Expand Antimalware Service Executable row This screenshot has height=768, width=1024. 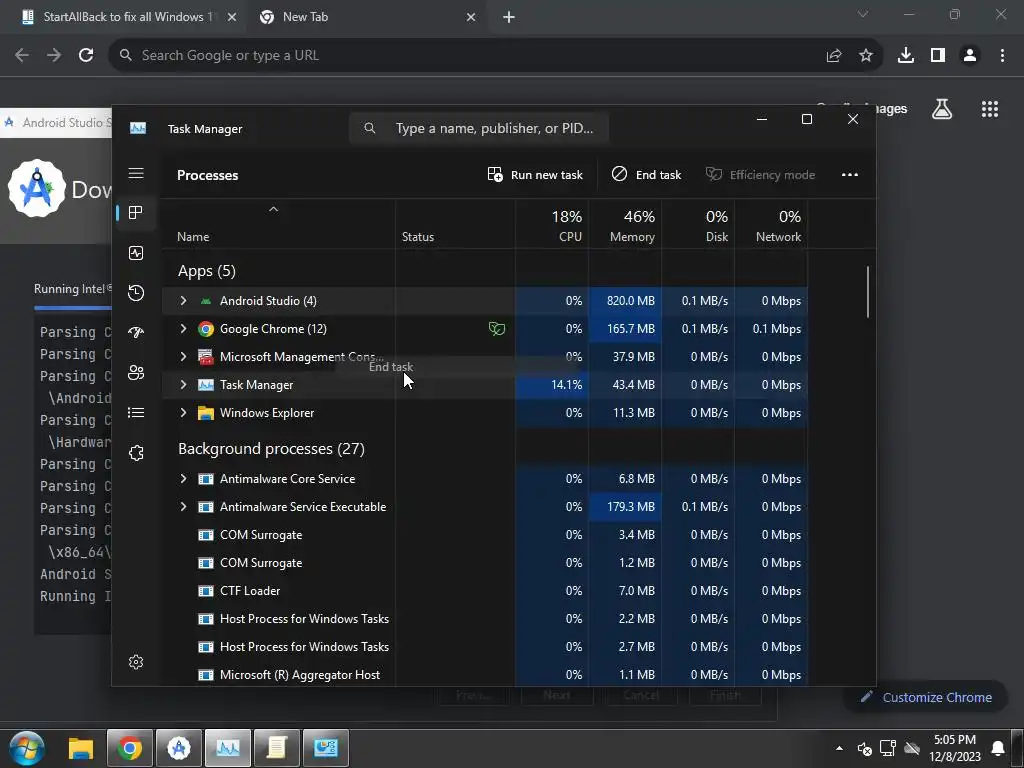point(184,507)
